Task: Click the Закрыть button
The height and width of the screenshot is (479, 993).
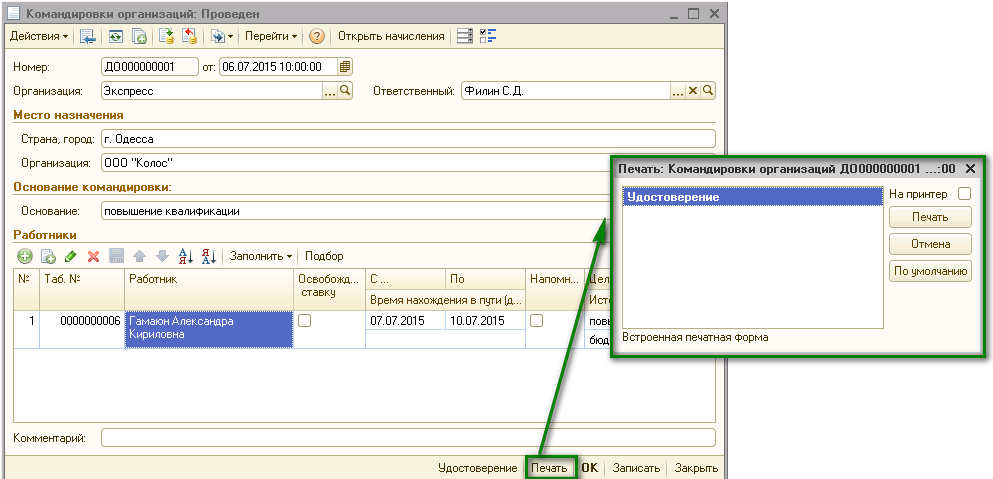Action: [696, 468]
